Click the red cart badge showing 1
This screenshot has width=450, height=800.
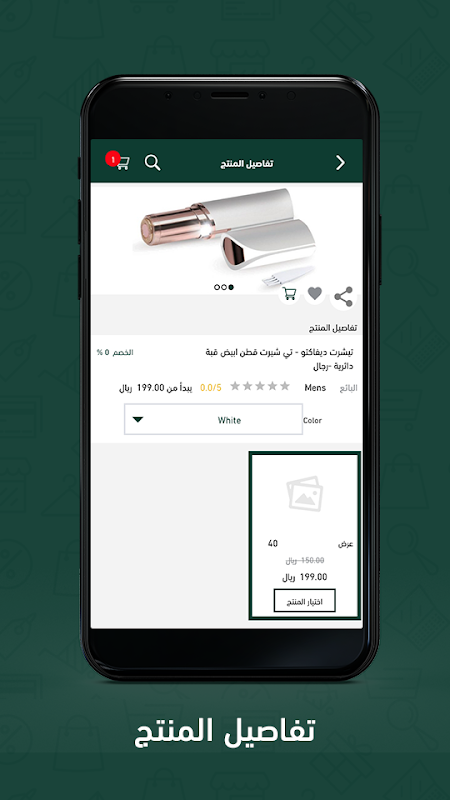[112, 158]
